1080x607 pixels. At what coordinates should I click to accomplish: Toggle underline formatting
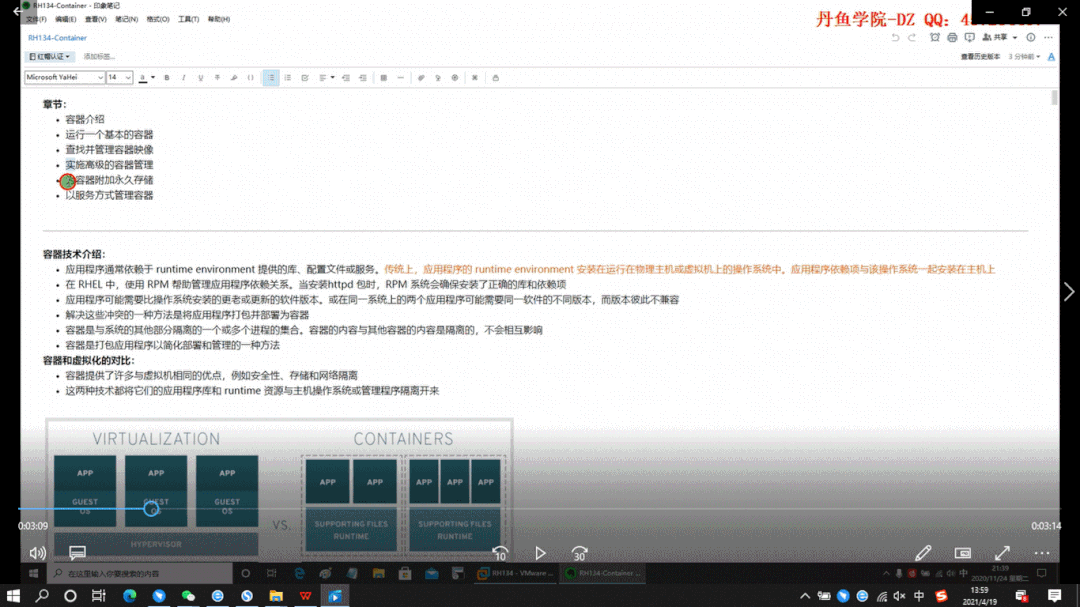coord(200,78)
